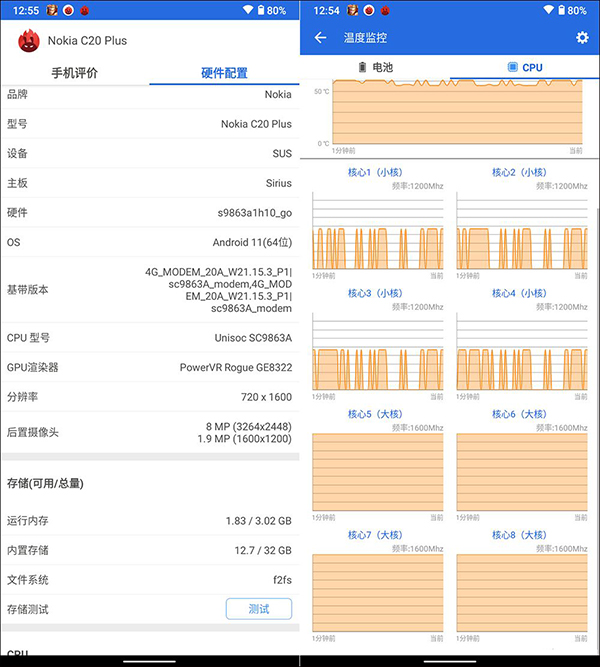Tap the GPU渲染器 PowerVR row
The width and height of the screenshot is (600, 667).
click(150, 367)
